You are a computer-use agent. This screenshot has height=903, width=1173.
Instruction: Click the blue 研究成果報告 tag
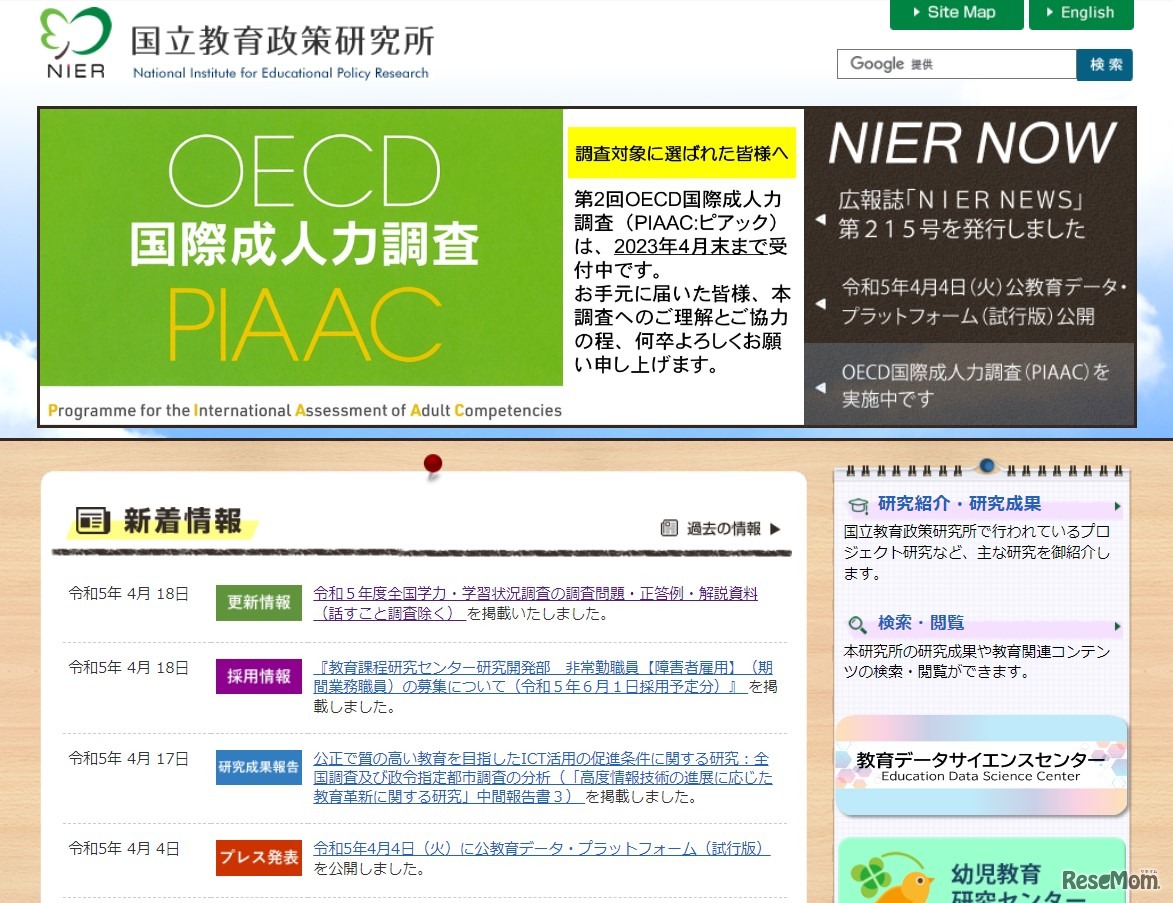coord(258,767)
